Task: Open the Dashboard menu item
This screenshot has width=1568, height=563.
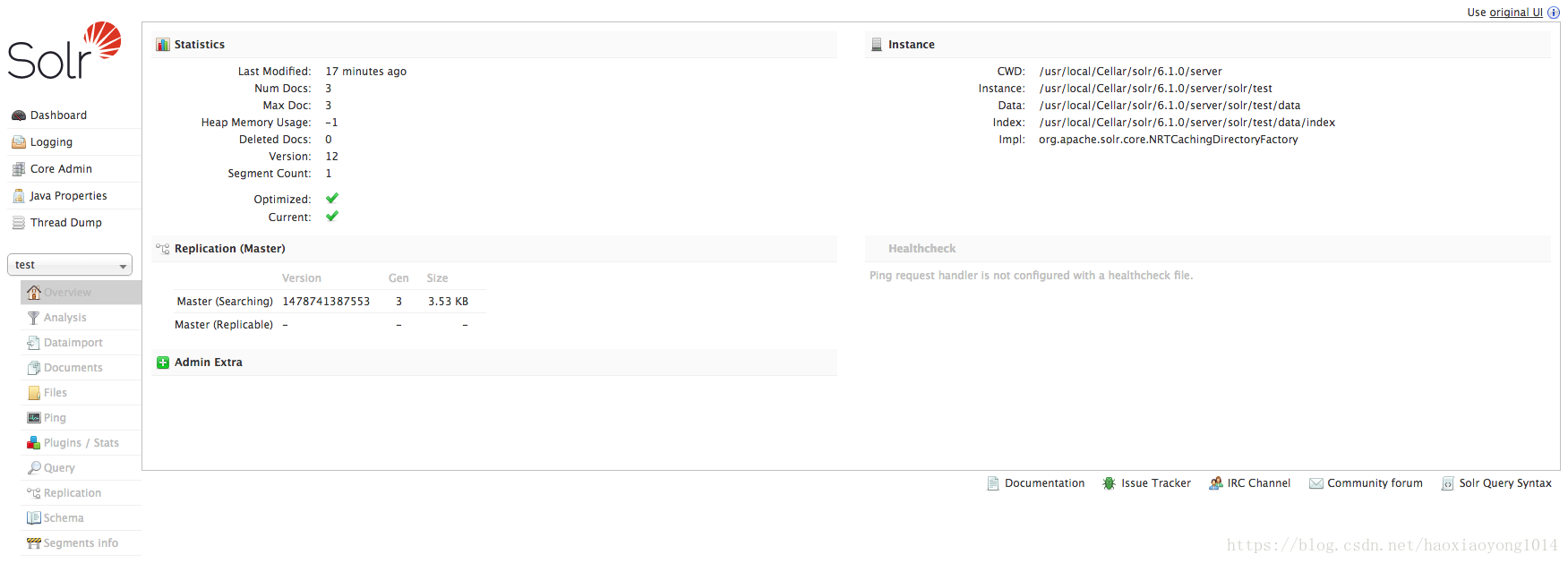Action: (59, 115)
